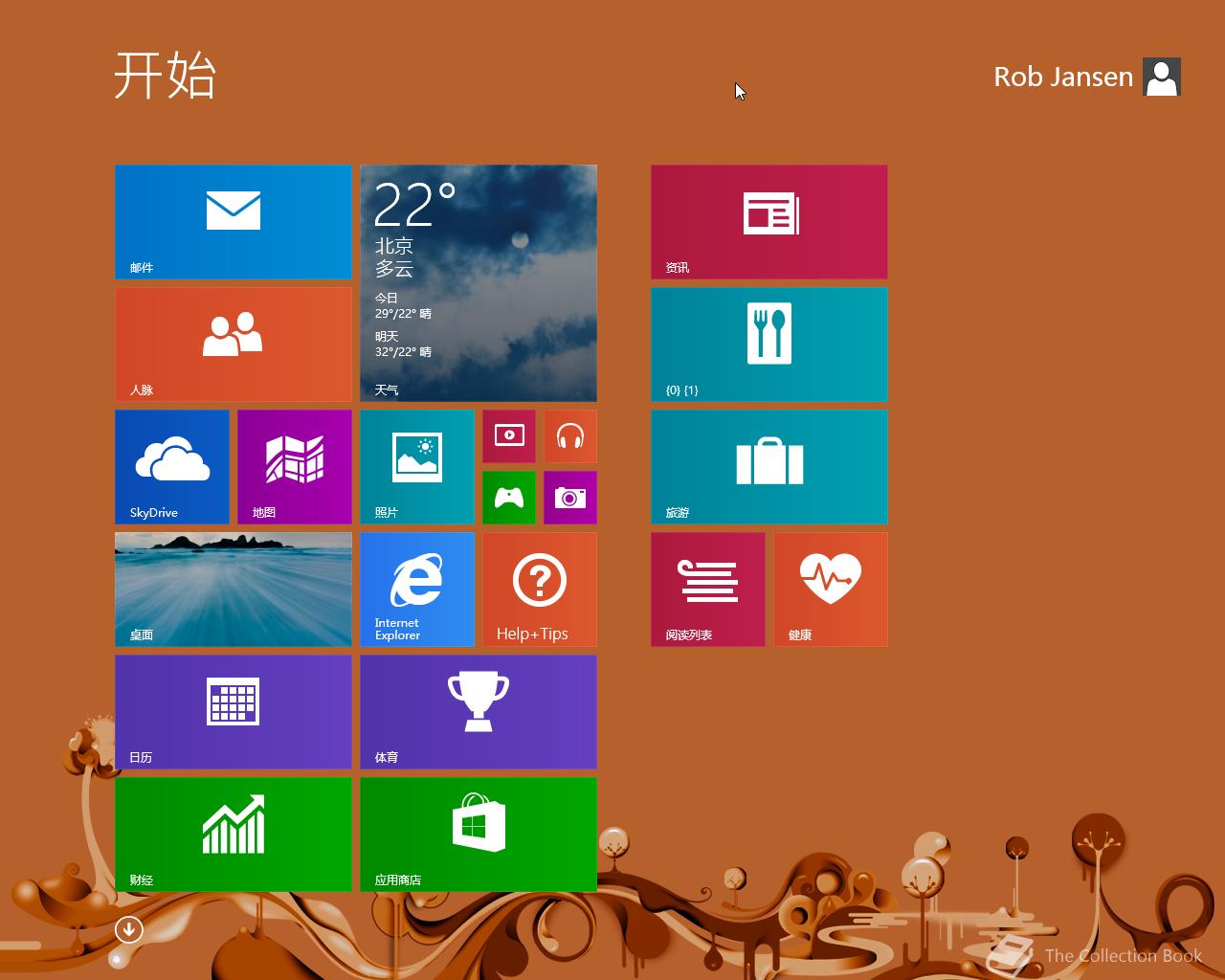Open the Help+Tips tile

click(x=540, y=590)
